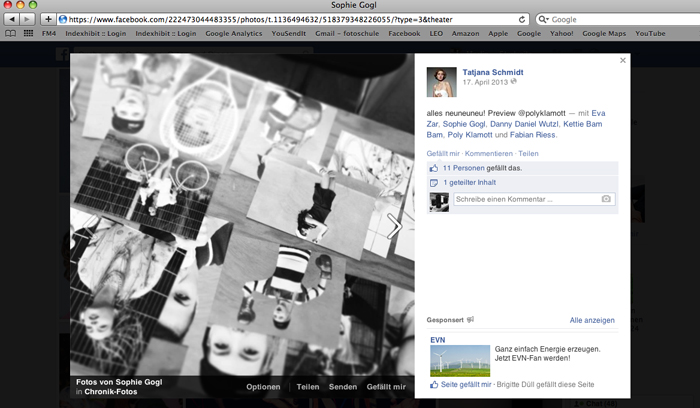Attach a photo via the camera icon

[x=606, y=199]
